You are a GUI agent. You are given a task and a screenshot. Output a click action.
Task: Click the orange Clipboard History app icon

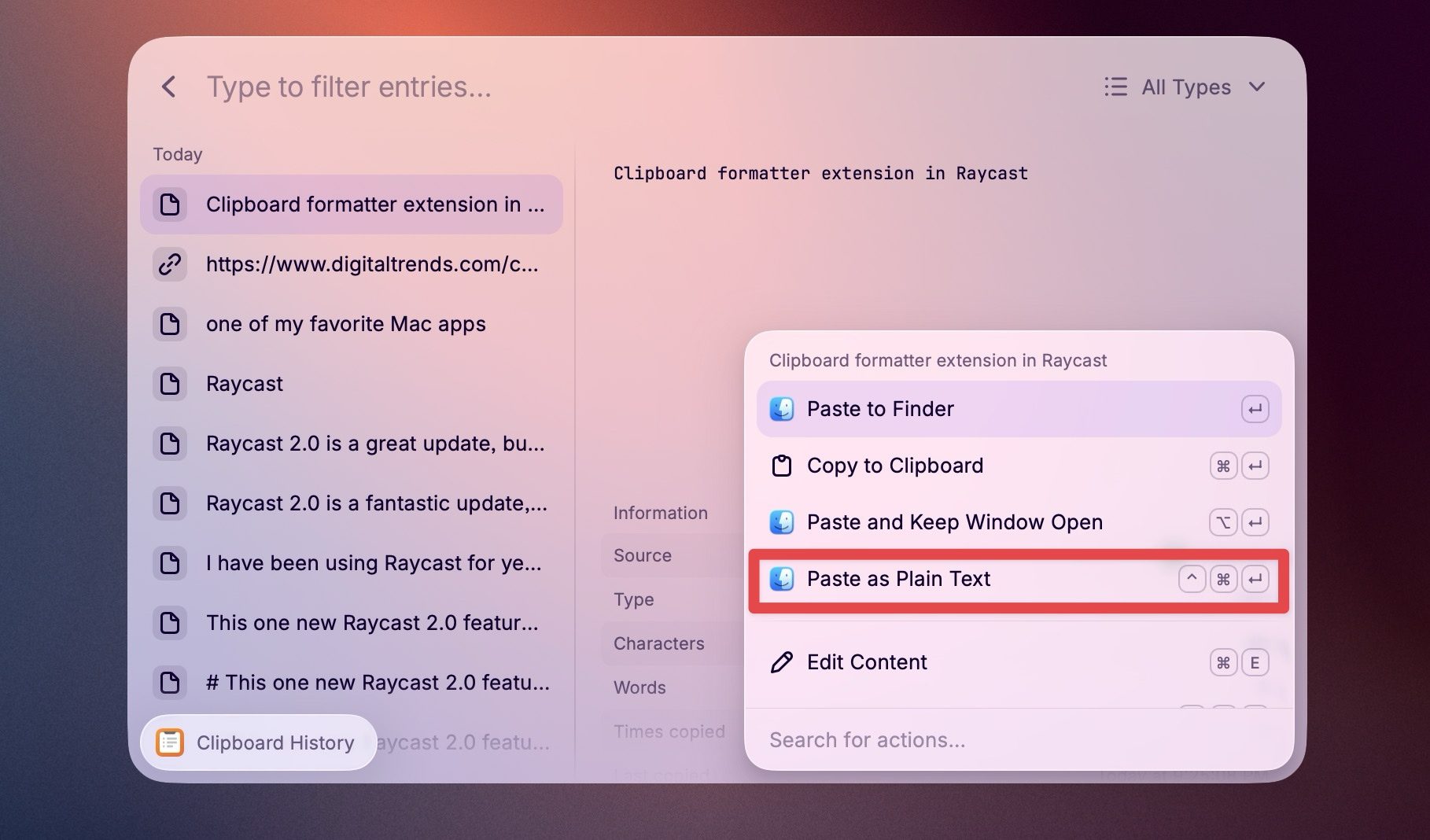pyautogui.click(x=170, y=742)
